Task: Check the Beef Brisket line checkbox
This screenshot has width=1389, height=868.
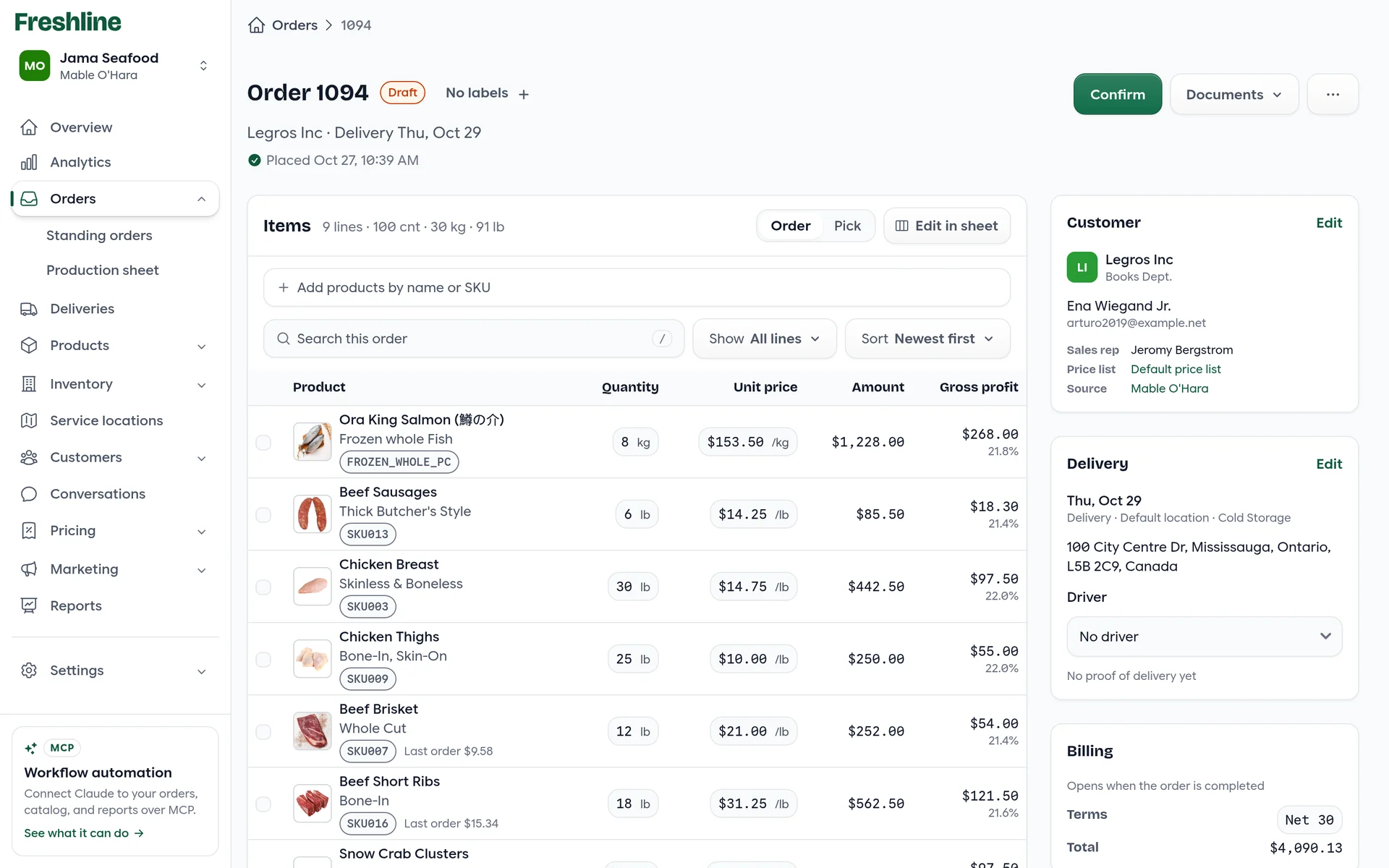Action: 263,731
